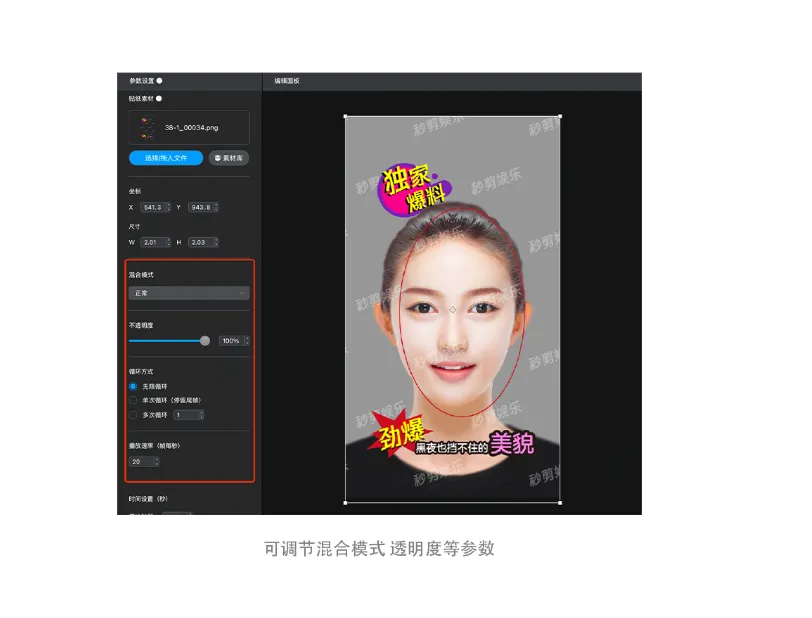Viewport: 812px width, 618px height.
Task: Click the Y coordinate stepper arrows
Action: 216,207
